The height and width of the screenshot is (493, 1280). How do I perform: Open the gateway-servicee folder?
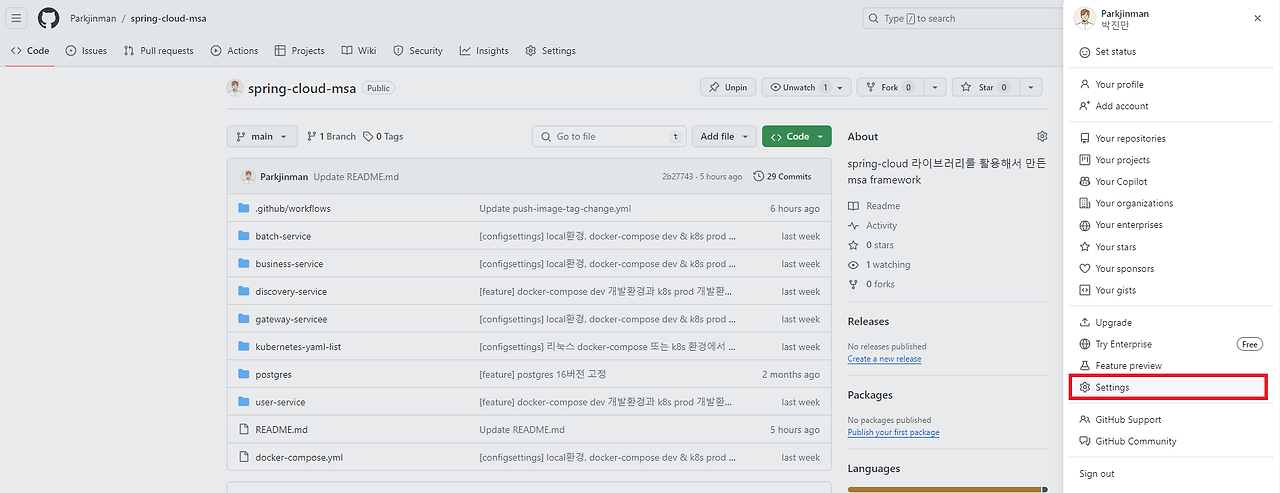tap(291, 319)
